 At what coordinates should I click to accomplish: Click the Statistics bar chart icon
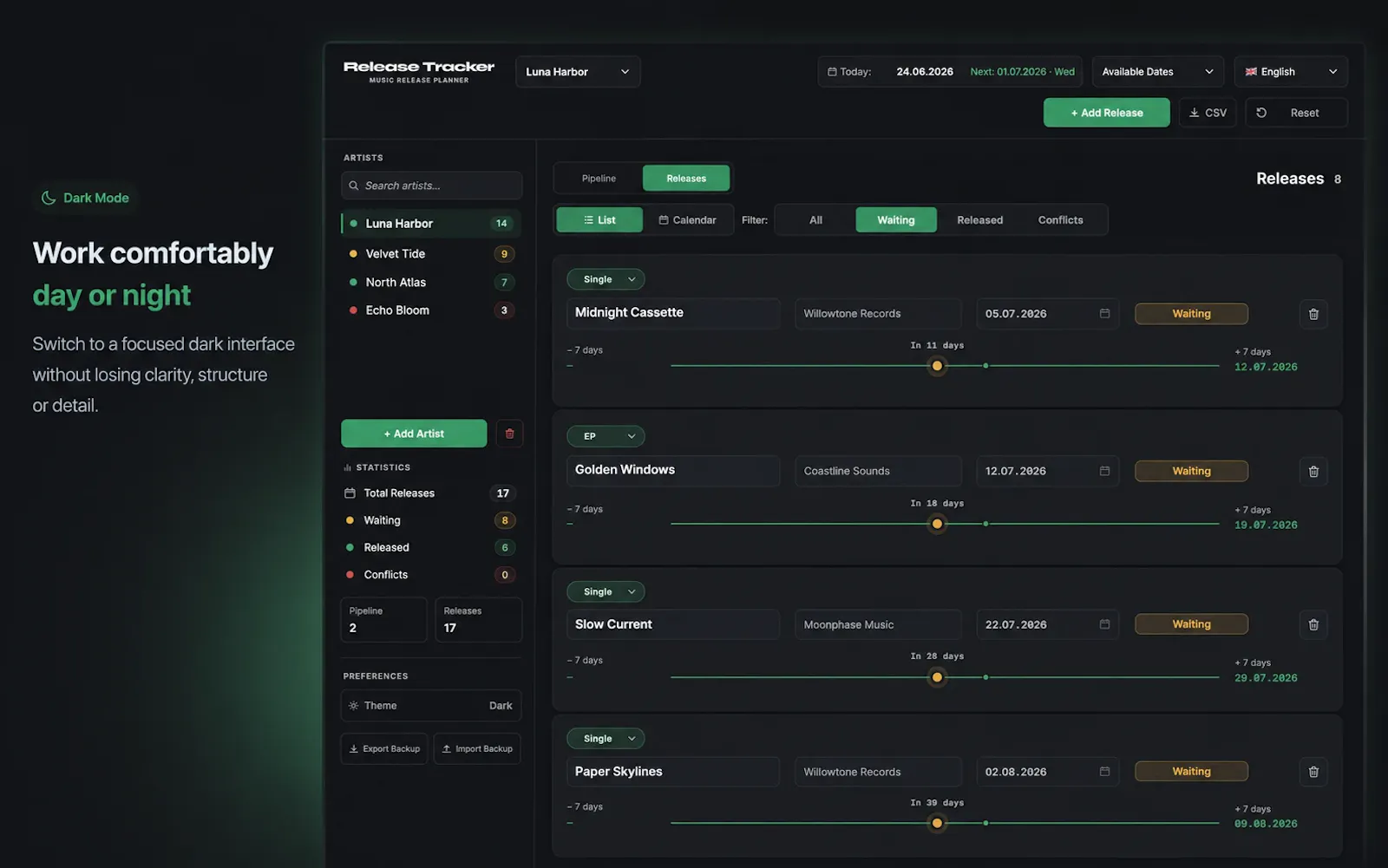(x=347, y=467)
